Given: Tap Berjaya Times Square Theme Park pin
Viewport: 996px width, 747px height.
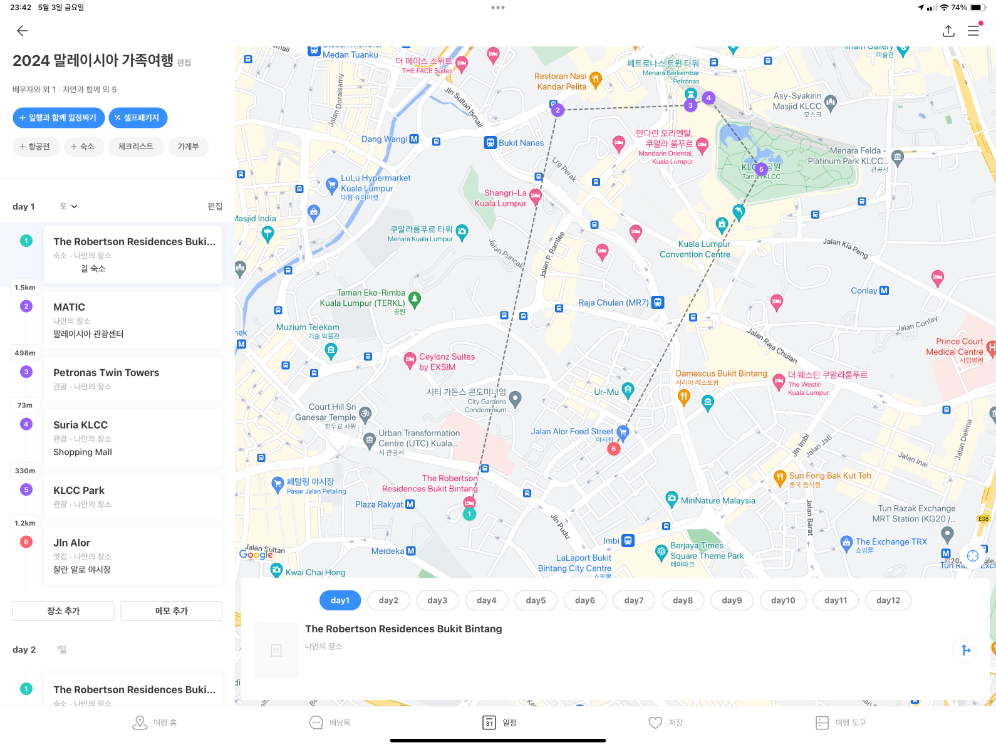Looking at the screenshot, I should click(661, 552).
